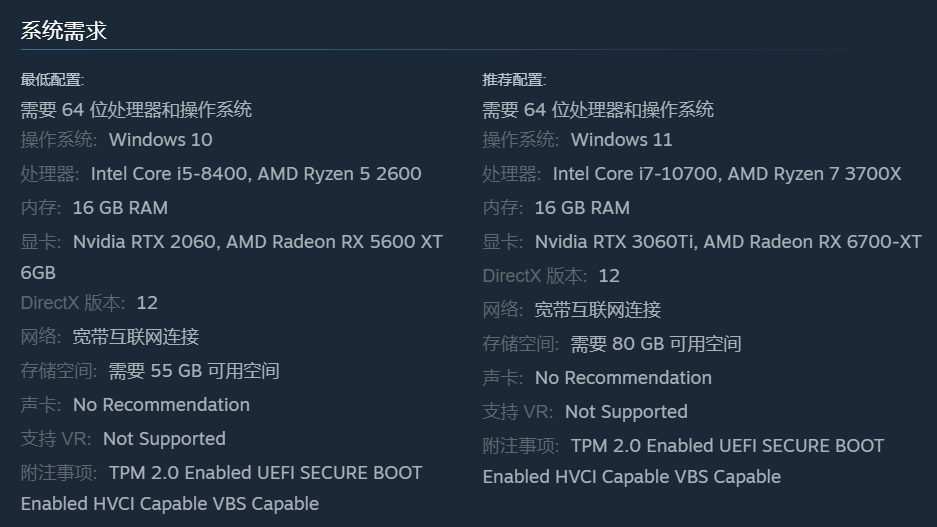Click the TPM 2.0 note in minimum column
This screenshot has width=937, height=527.
pos(265,473)
